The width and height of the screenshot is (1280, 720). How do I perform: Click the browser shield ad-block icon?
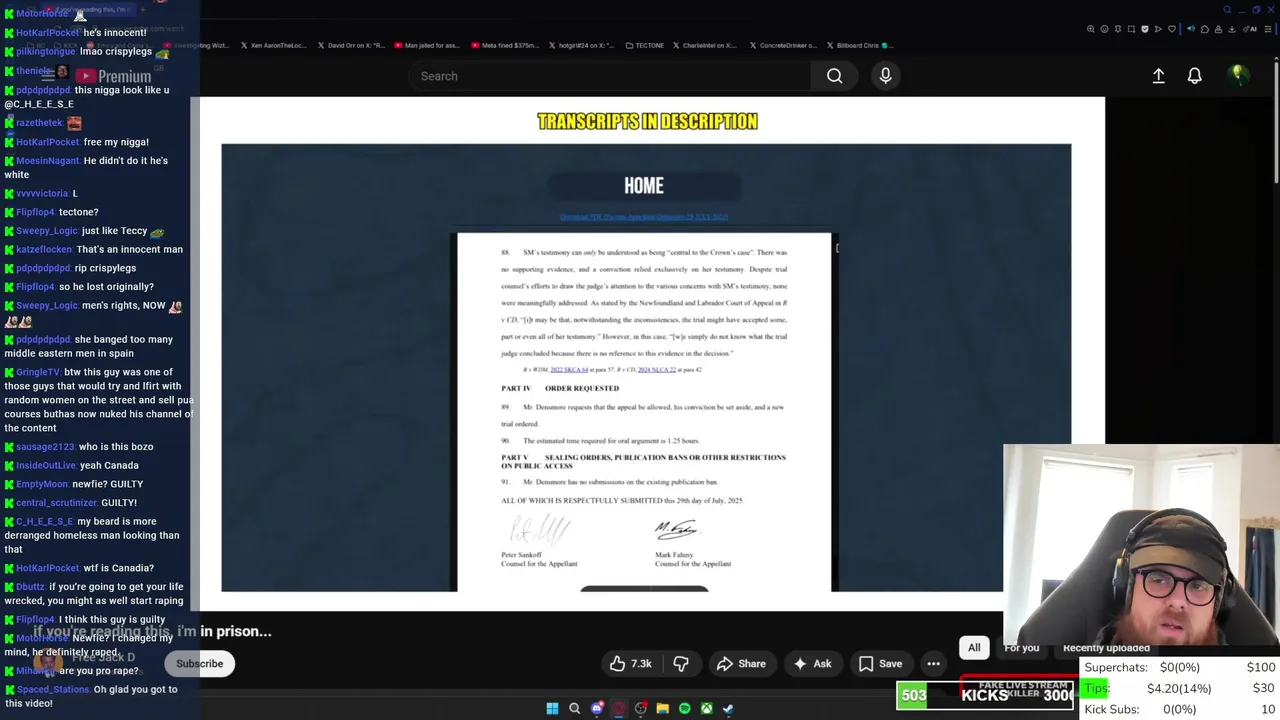1145,29
